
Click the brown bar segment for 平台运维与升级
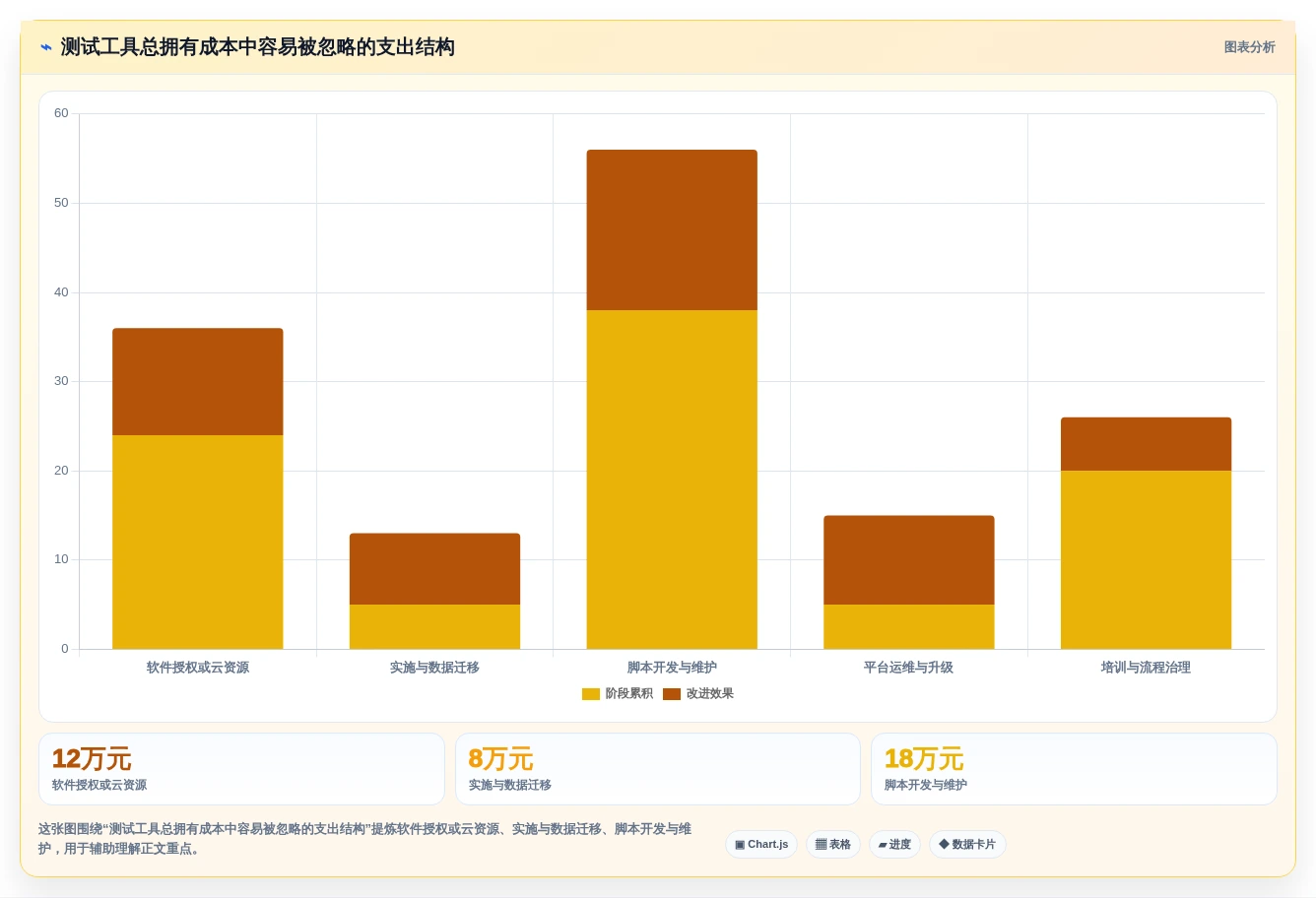pos(909,560)
